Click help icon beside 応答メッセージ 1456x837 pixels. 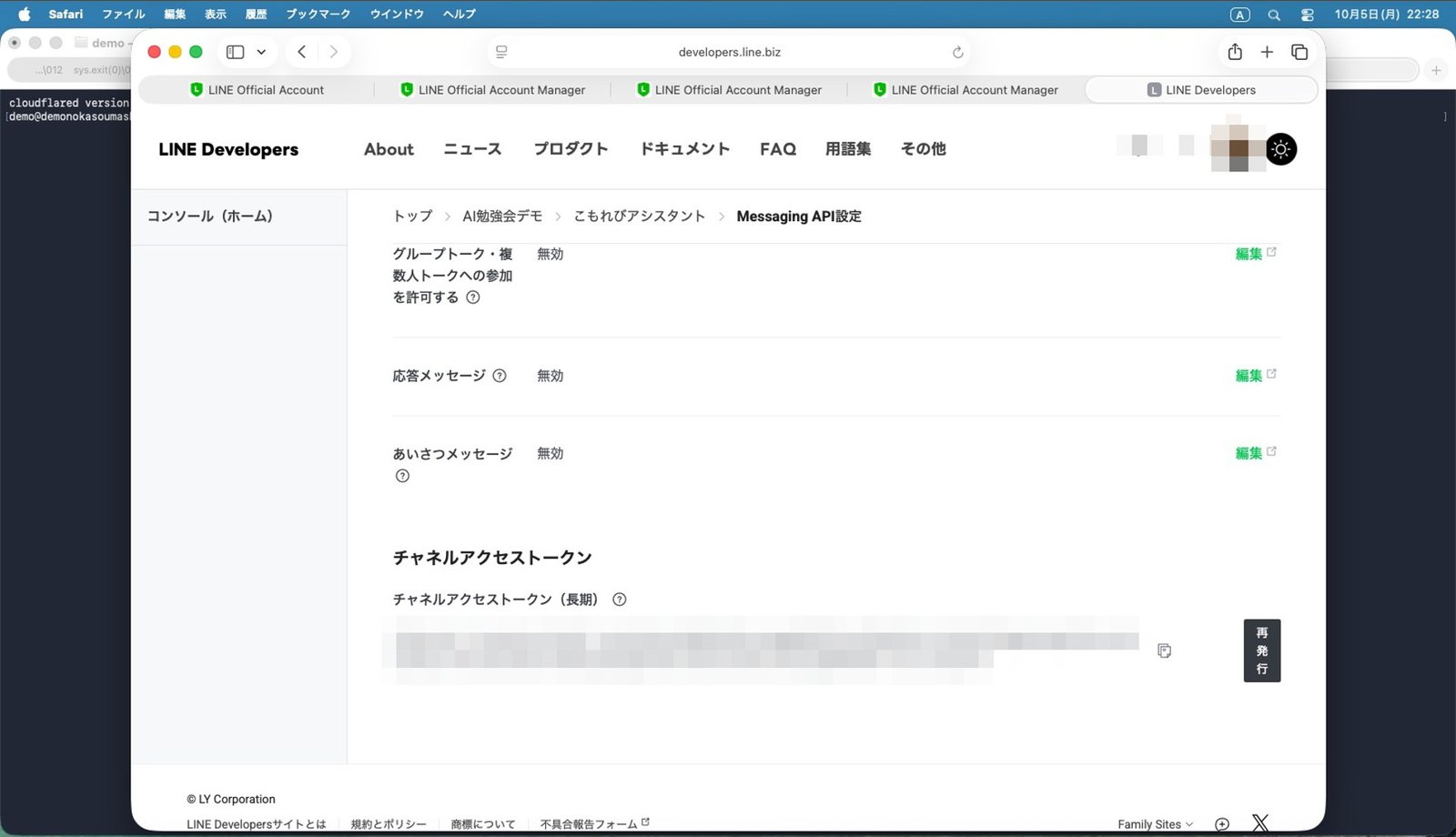pyautogui.click(x=500, y=376)
